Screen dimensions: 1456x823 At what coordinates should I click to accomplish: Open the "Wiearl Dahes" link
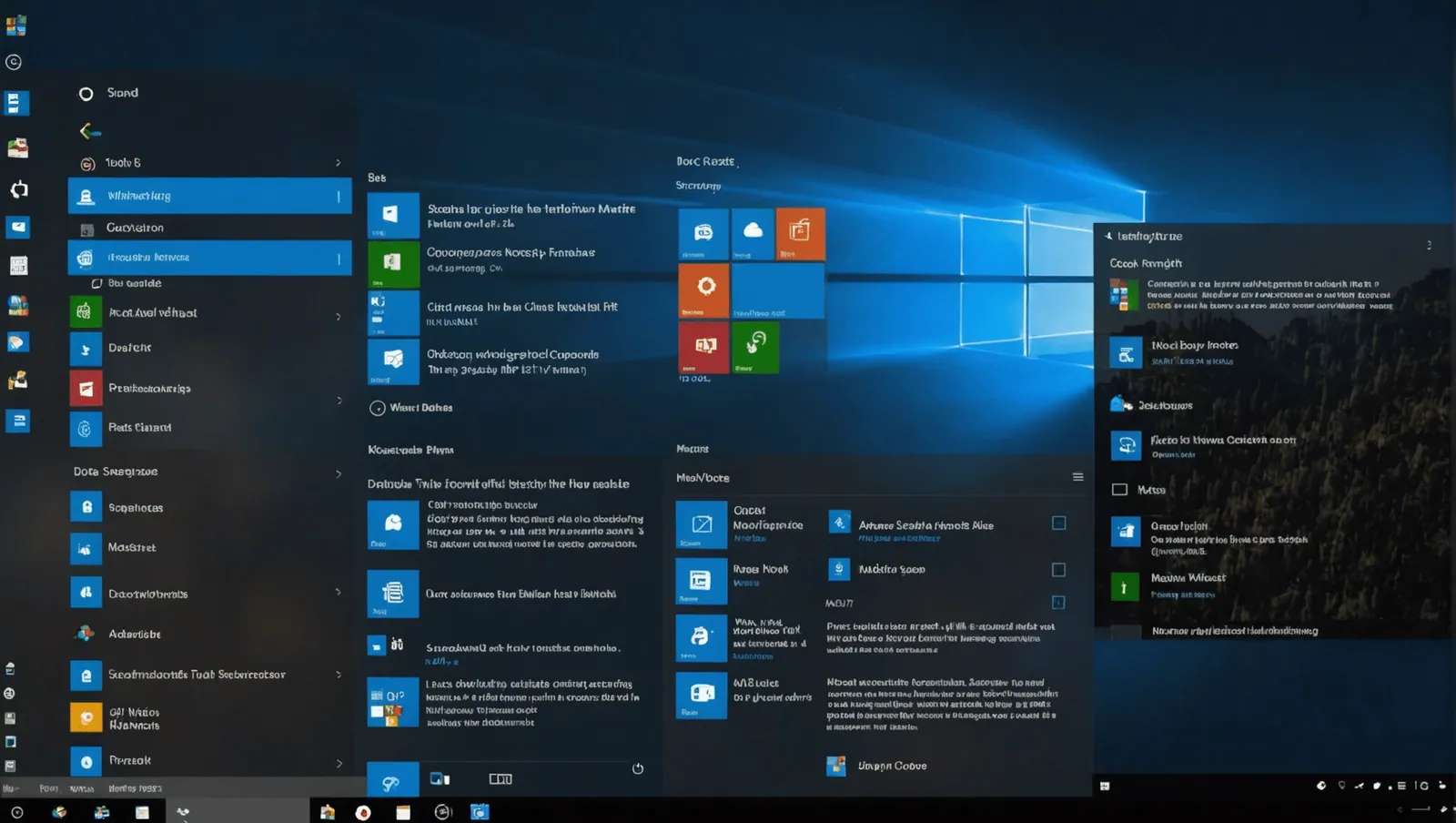(x=420, y=408)
